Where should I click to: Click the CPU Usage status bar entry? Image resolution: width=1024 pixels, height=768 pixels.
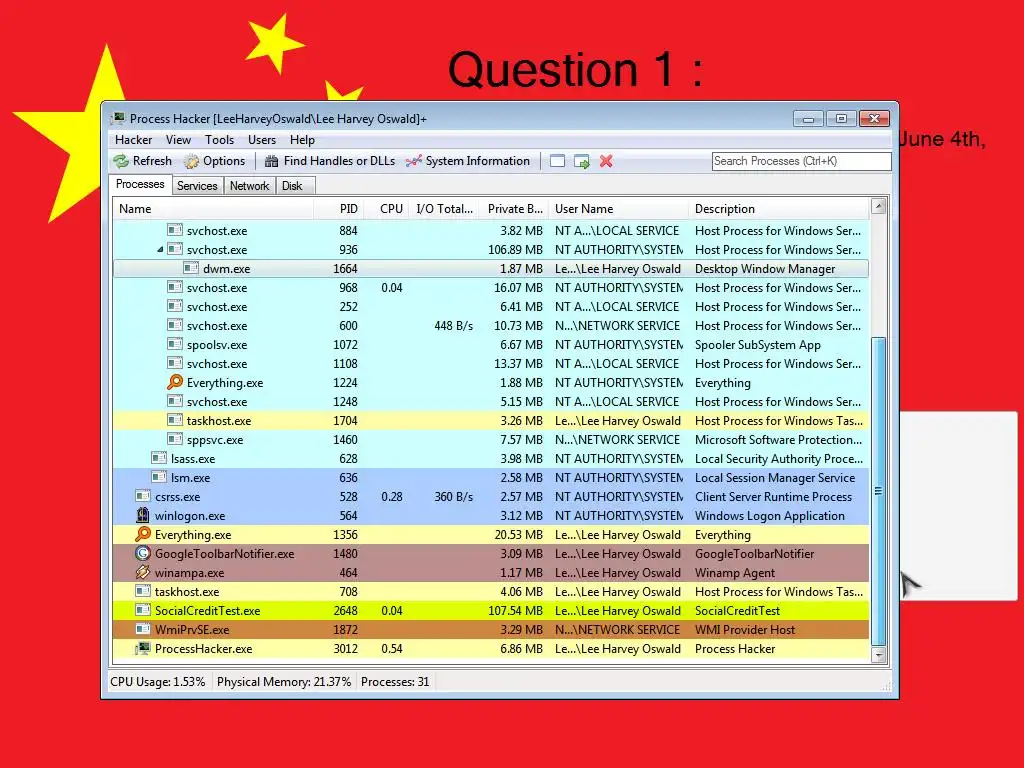point(157,682)
